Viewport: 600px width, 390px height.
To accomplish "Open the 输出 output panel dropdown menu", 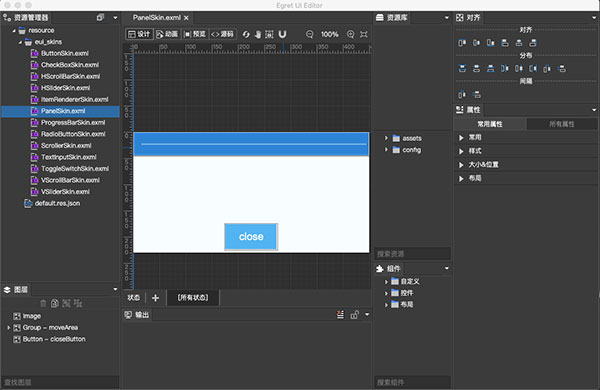I will click(367, 315).
